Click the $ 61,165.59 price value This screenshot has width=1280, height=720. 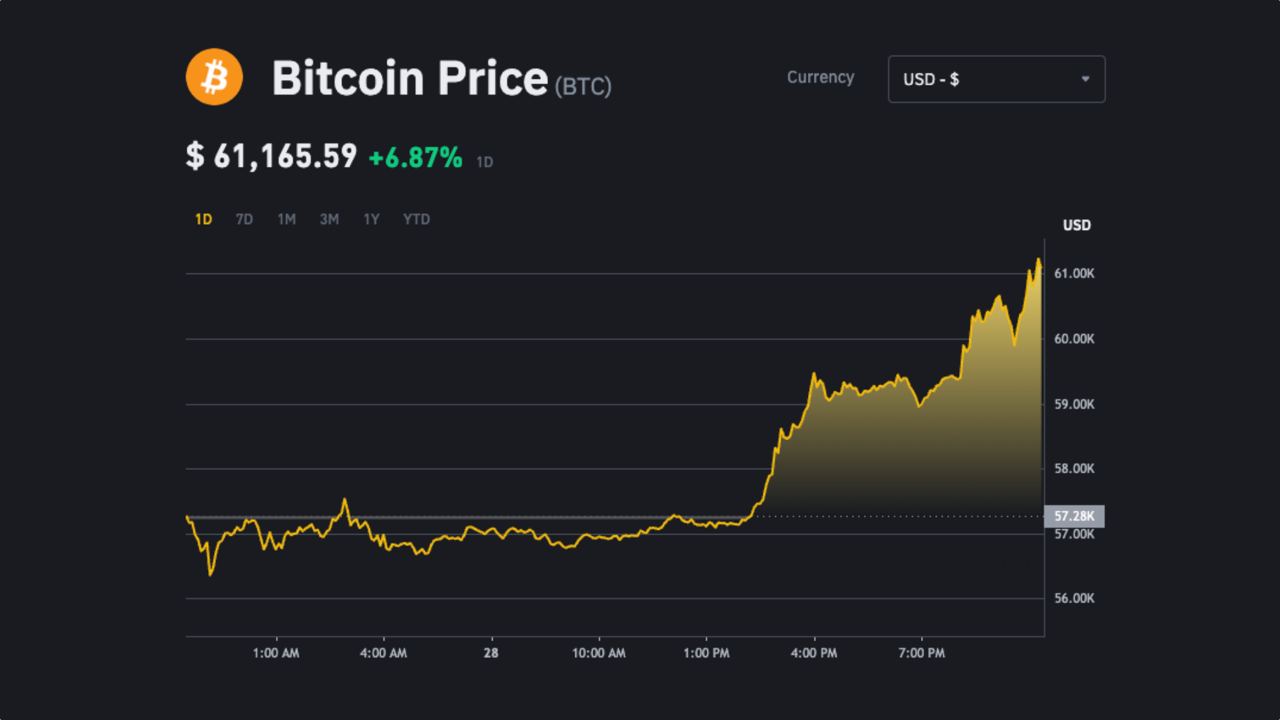(271, 156)
